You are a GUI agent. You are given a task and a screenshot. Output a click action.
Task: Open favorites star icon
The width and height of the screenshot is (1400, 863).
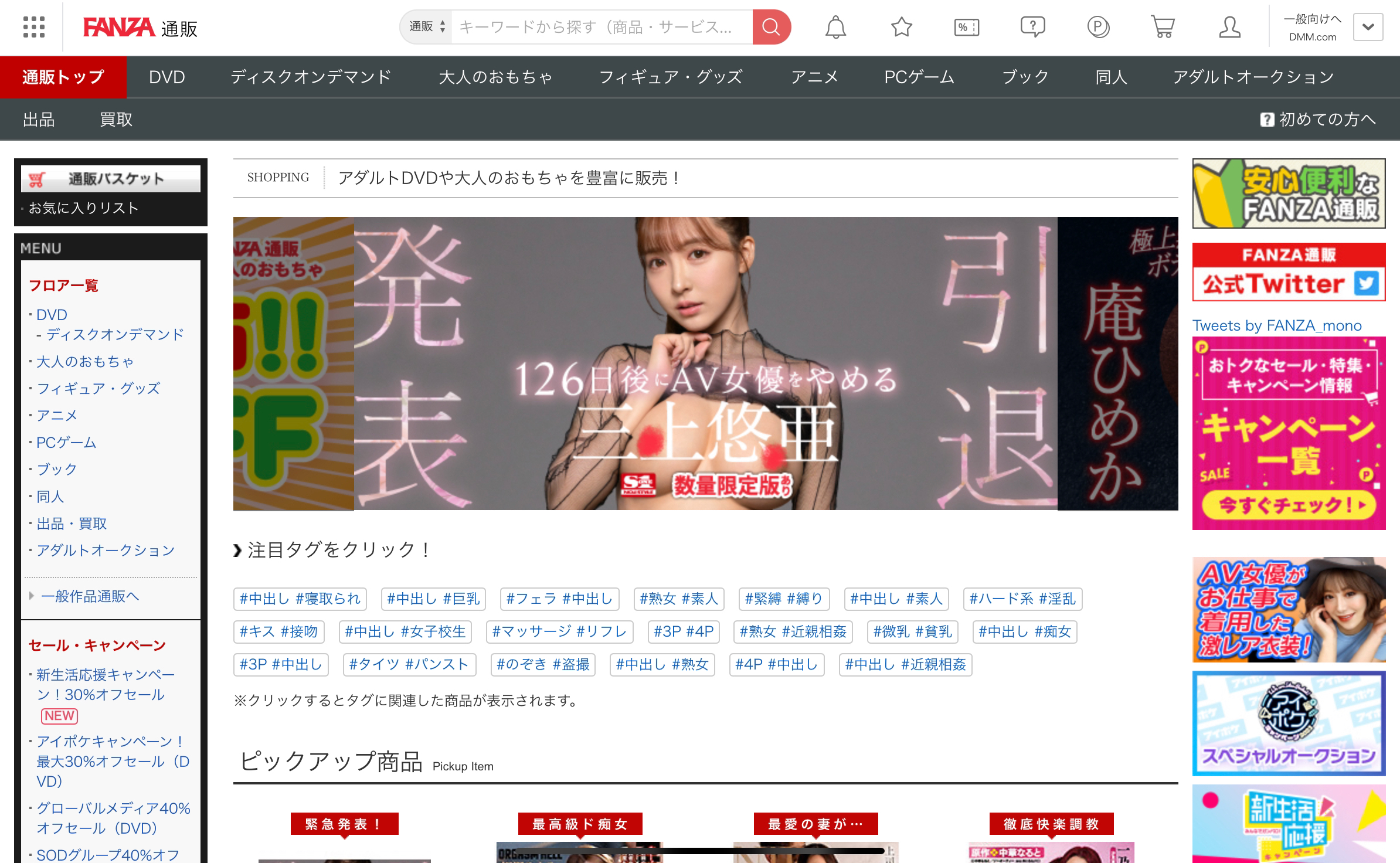pyautogui.click(x=902, y=27)
